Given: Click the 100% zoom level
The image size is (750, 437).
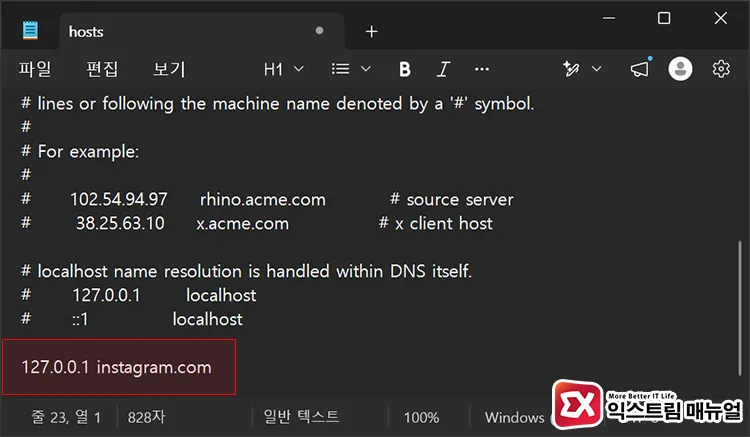Looking at the screenshot, I should point(421,417).
